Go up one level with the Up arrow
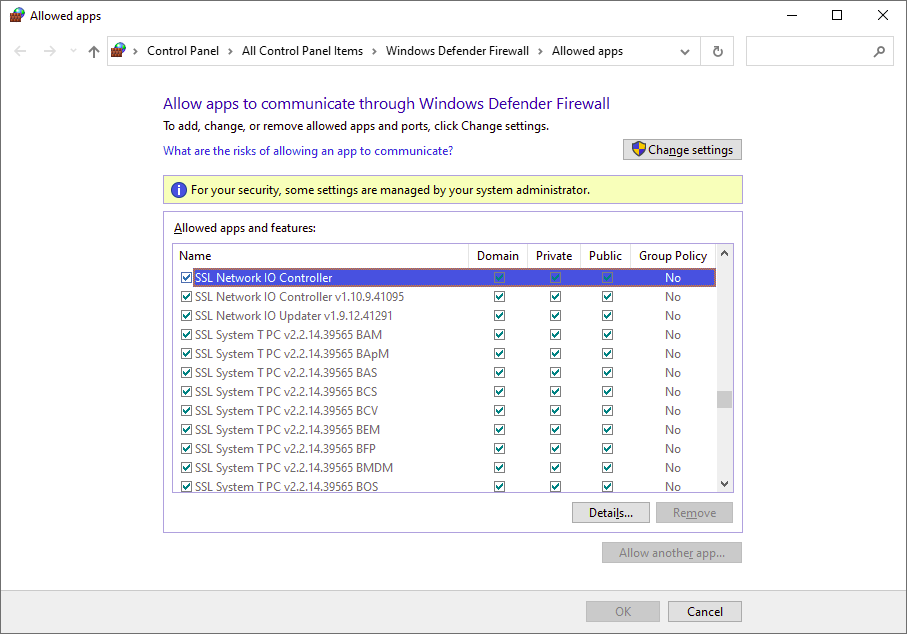 point(94,51)
